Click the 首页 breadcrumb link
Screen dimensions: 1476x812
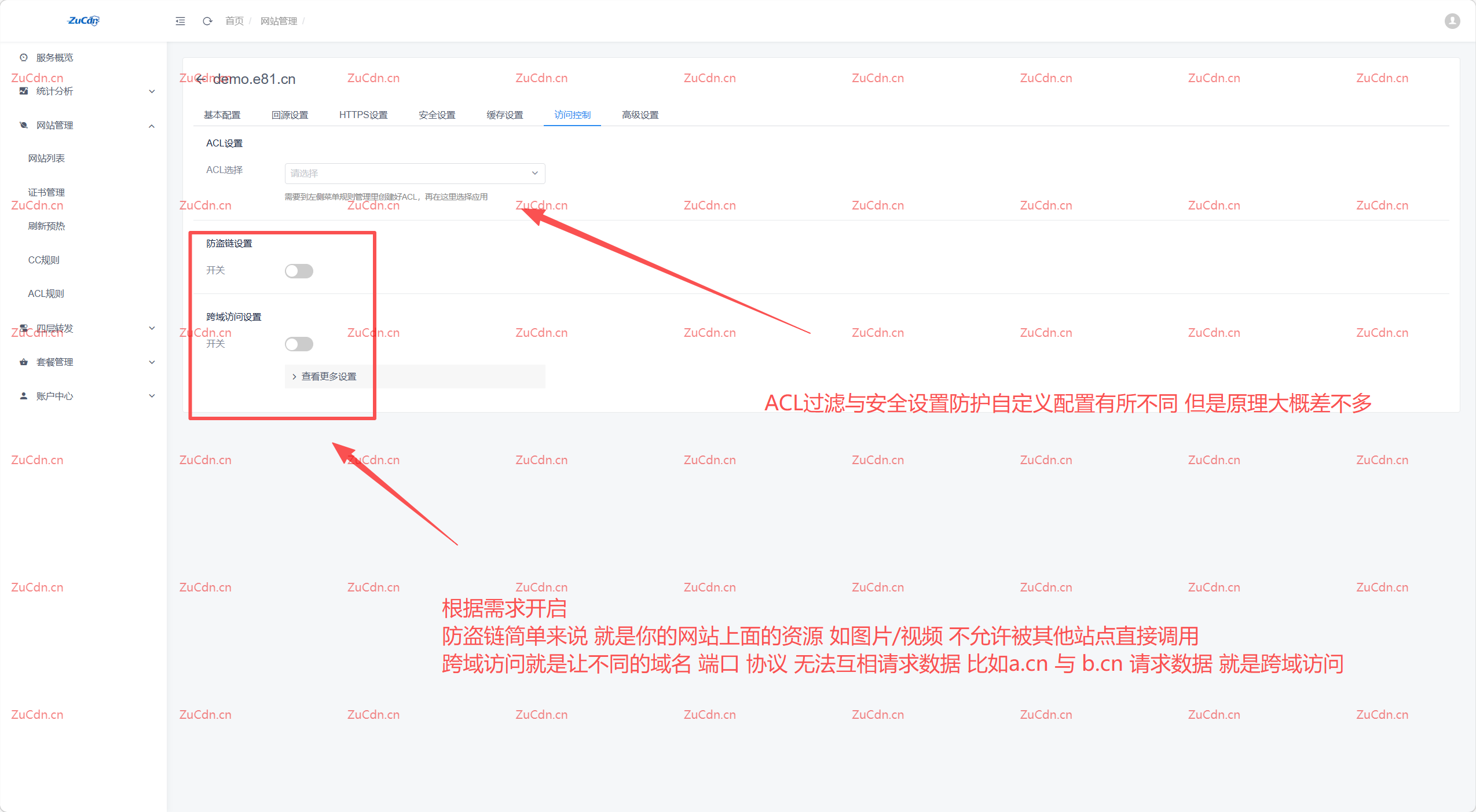[233, 21]
